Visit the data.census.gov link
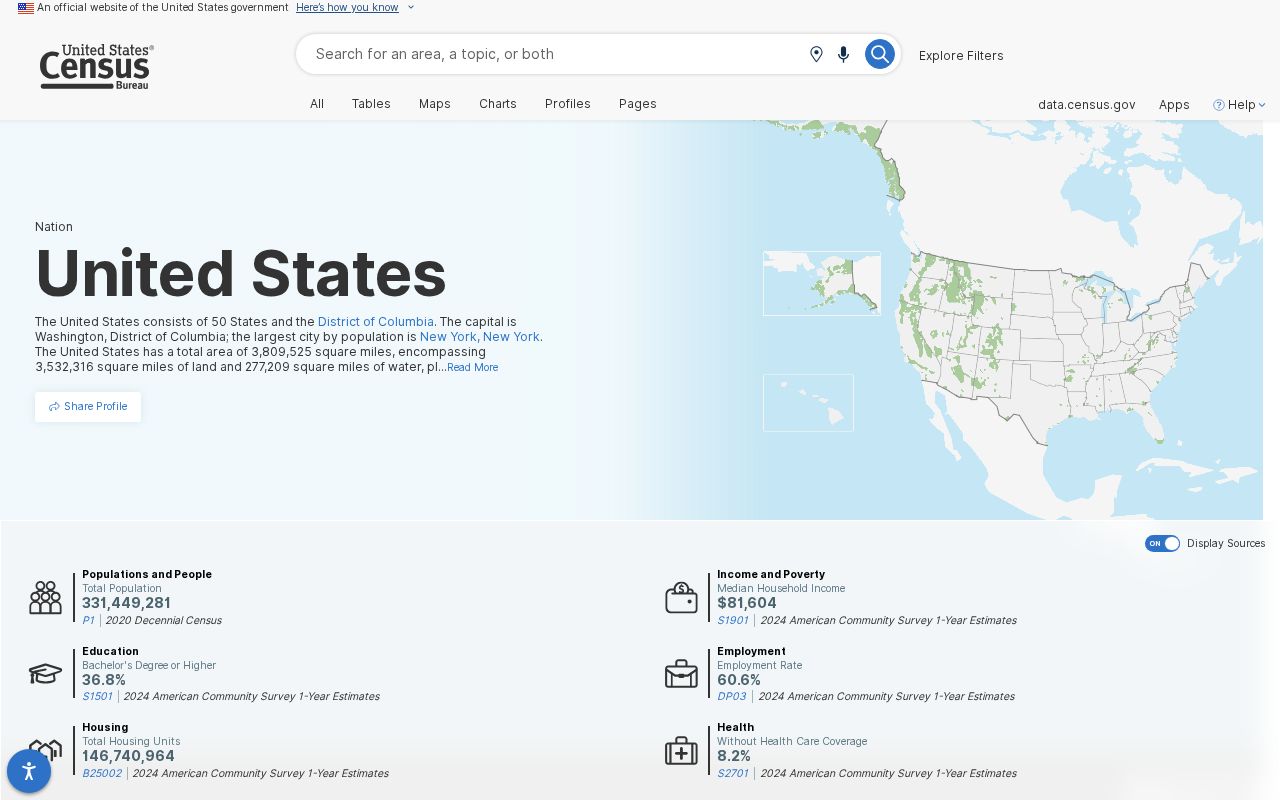 tap(1087, 105)
